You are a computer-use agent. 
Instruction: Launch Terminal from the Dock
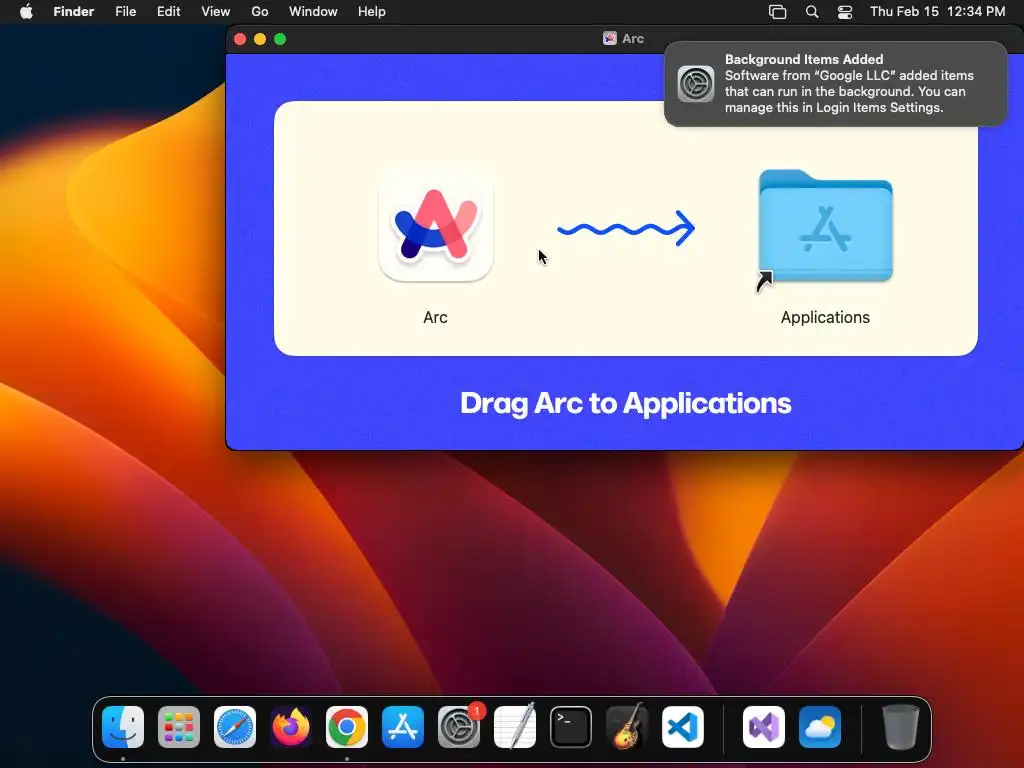(571, 727)
